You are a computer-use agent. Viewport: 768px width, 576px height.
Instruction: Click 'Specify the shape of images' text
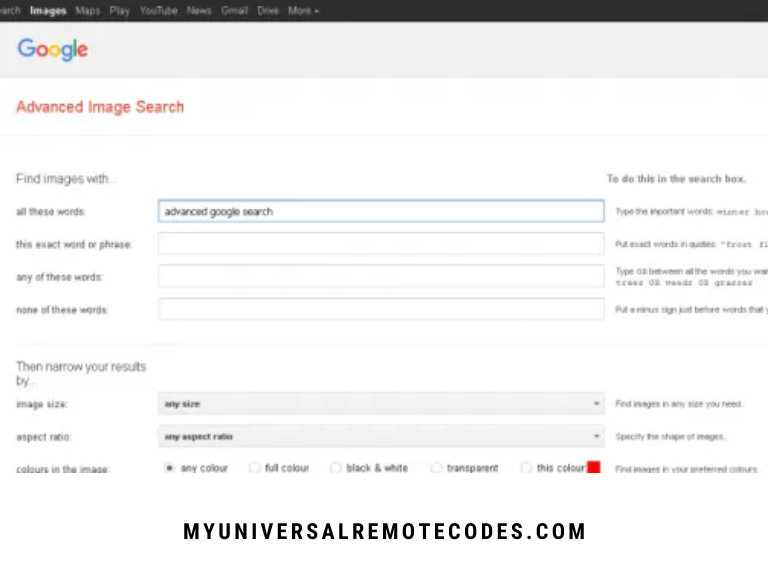tap(670, 436)
